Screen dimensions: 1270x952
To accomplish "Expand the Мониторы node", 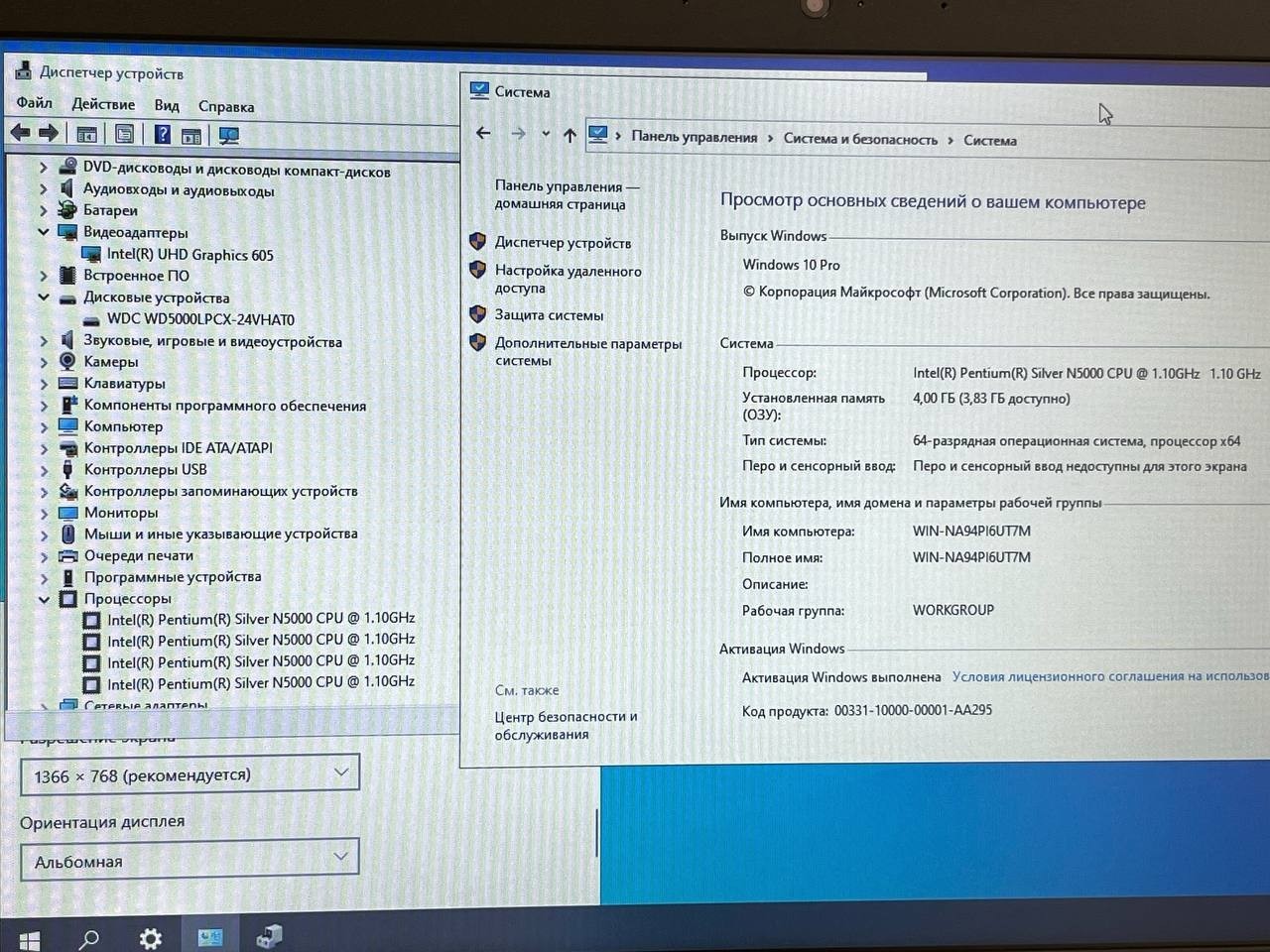I will click(43, 513).
